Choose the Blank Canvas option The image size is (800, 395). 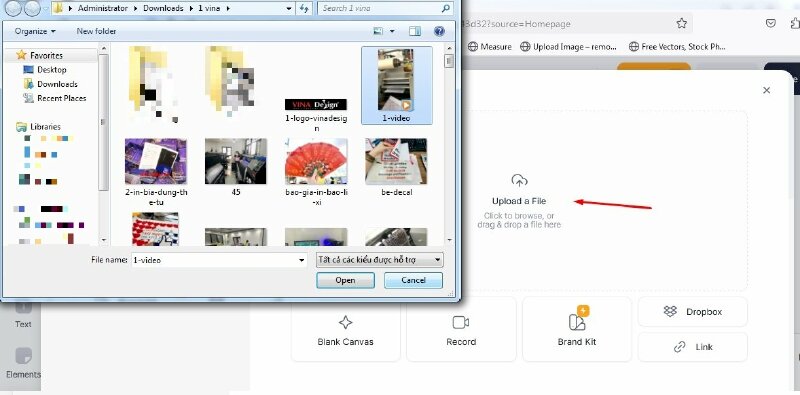(345, 330)
